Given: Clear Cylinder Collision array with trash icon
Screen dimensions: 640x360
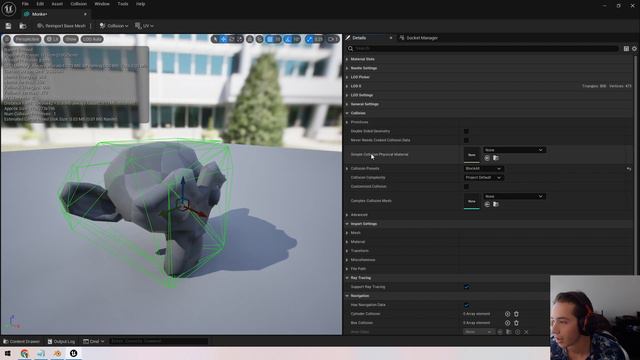Looking at the screenshot, I should 516,314.
